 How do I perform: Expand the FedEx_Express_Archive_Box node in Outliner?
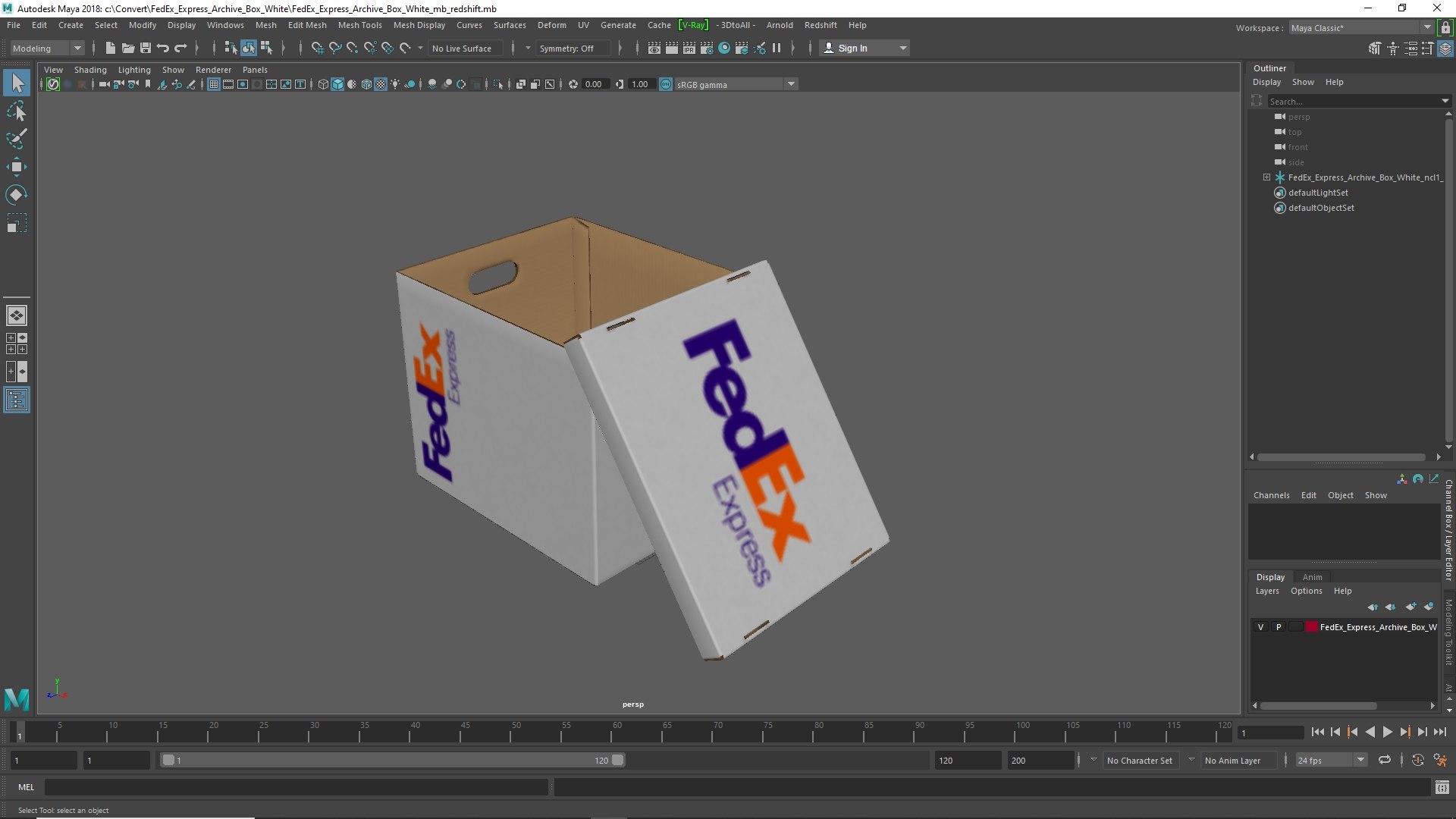point(1266,177)
